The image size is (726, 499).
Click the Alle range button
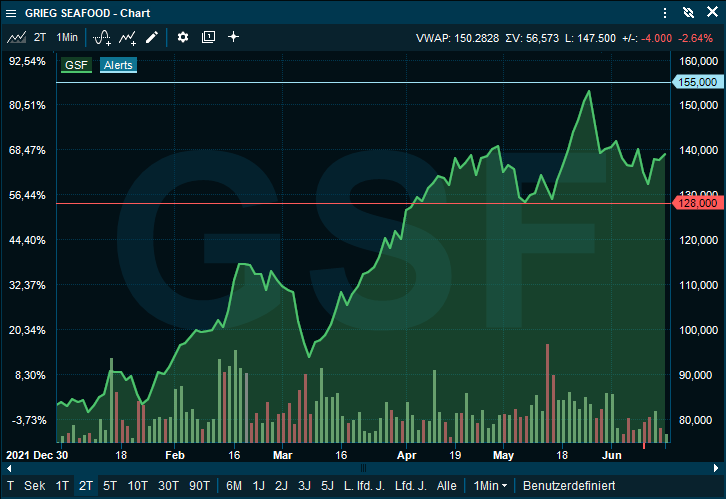[447, 485]
